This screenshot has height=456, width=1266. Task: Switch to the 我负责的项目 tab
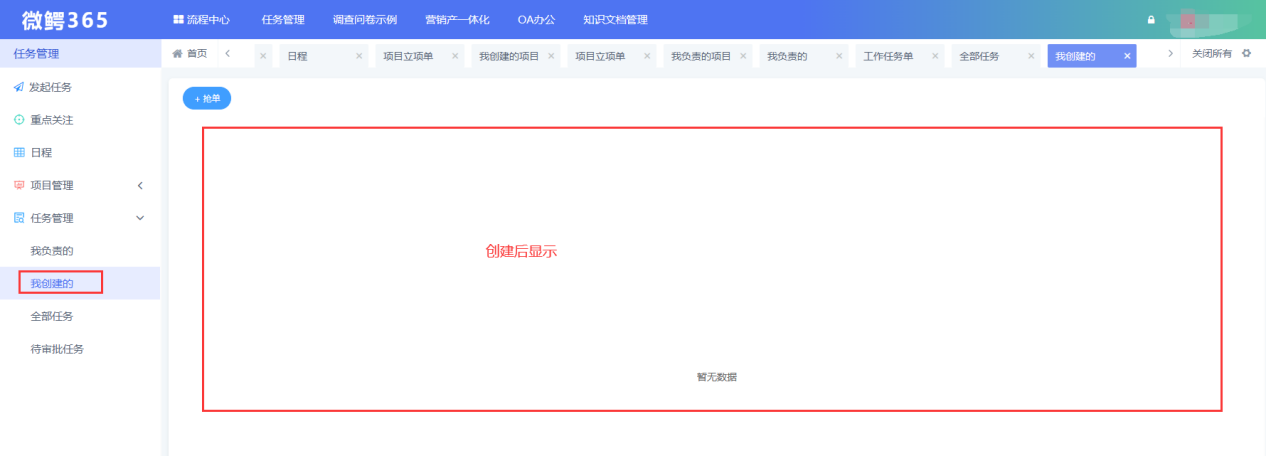701,56
